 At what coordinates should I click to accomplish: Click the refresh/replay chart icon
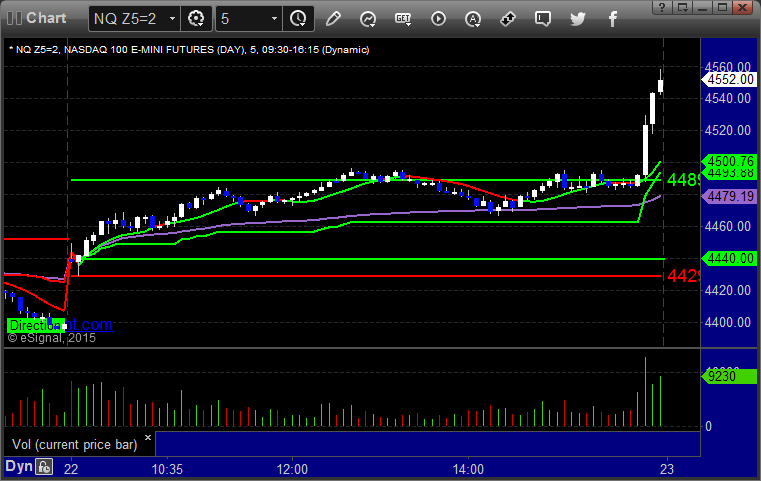(368, 18)
